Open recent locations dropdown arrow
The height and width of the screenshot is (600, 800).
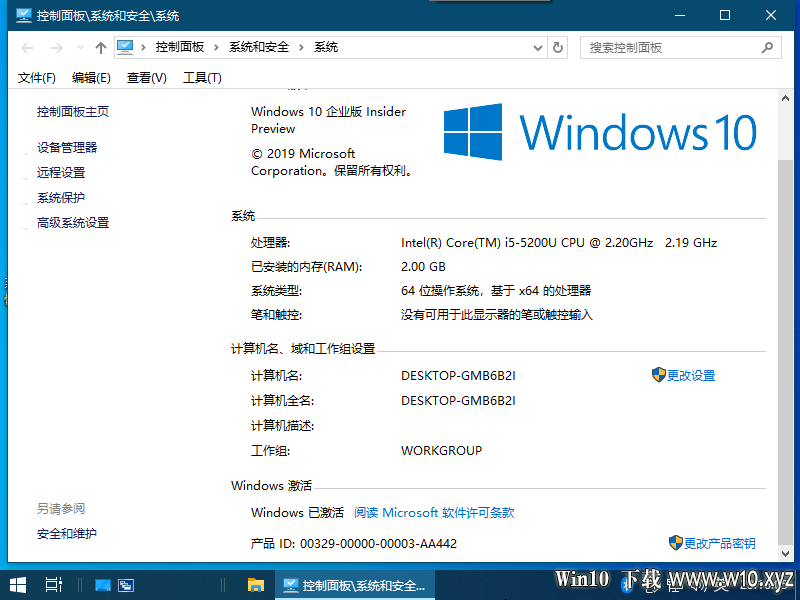point(80,48)
